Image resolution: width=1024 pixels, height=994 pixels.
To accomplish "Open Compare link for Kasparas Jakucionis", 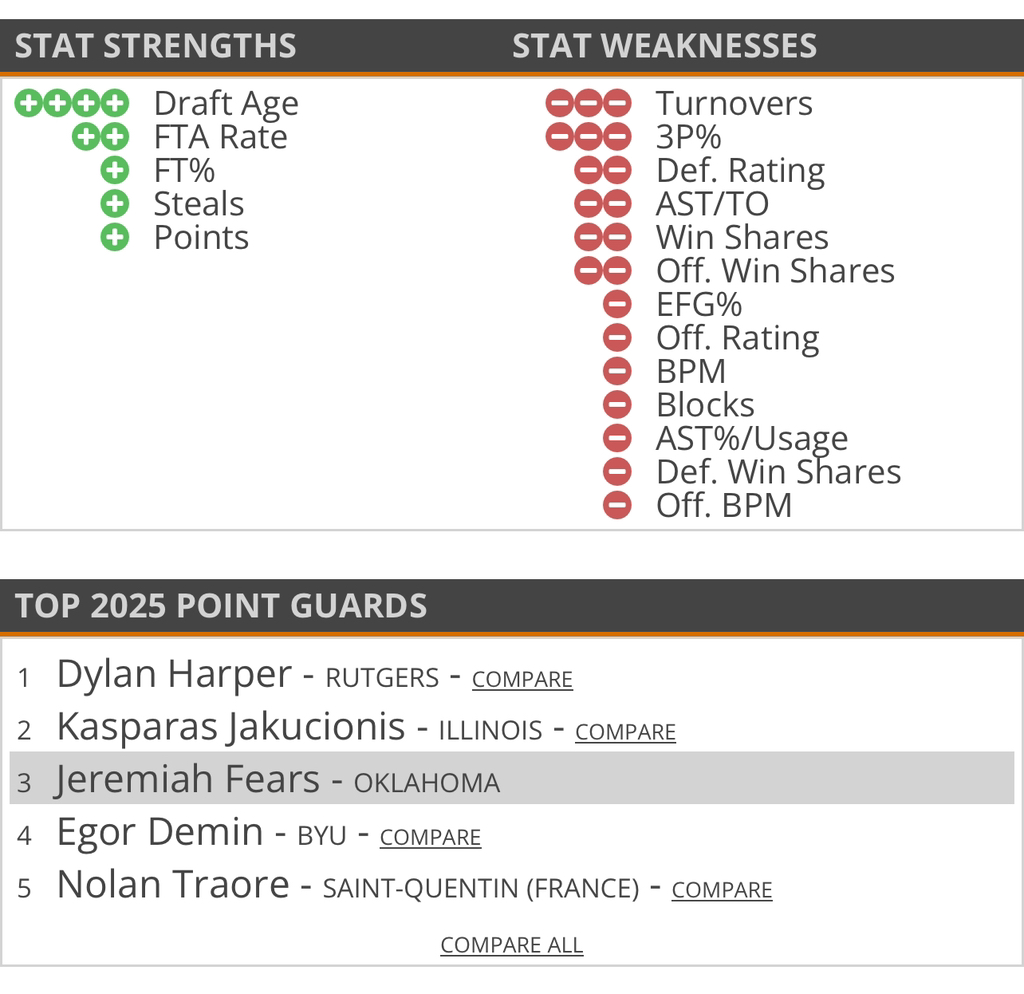I will (x=625, y=733).
